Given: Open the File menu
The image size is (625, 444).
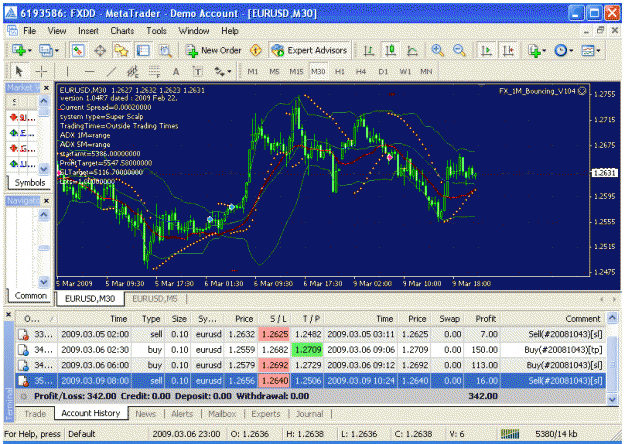Looking at the screenshot, I should [x=29, y=31].
